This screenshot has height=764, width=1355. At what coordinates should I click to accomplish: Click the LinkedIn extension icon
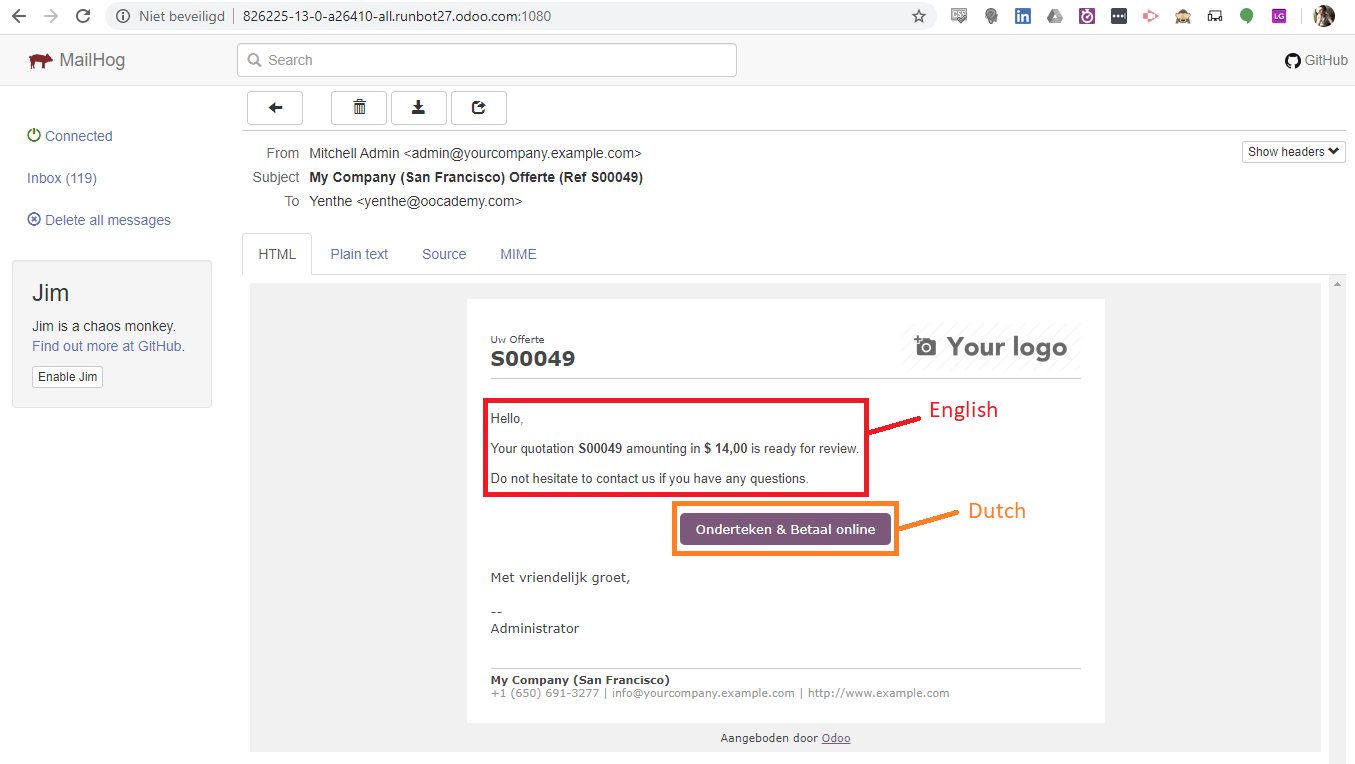pos(1023,15)
